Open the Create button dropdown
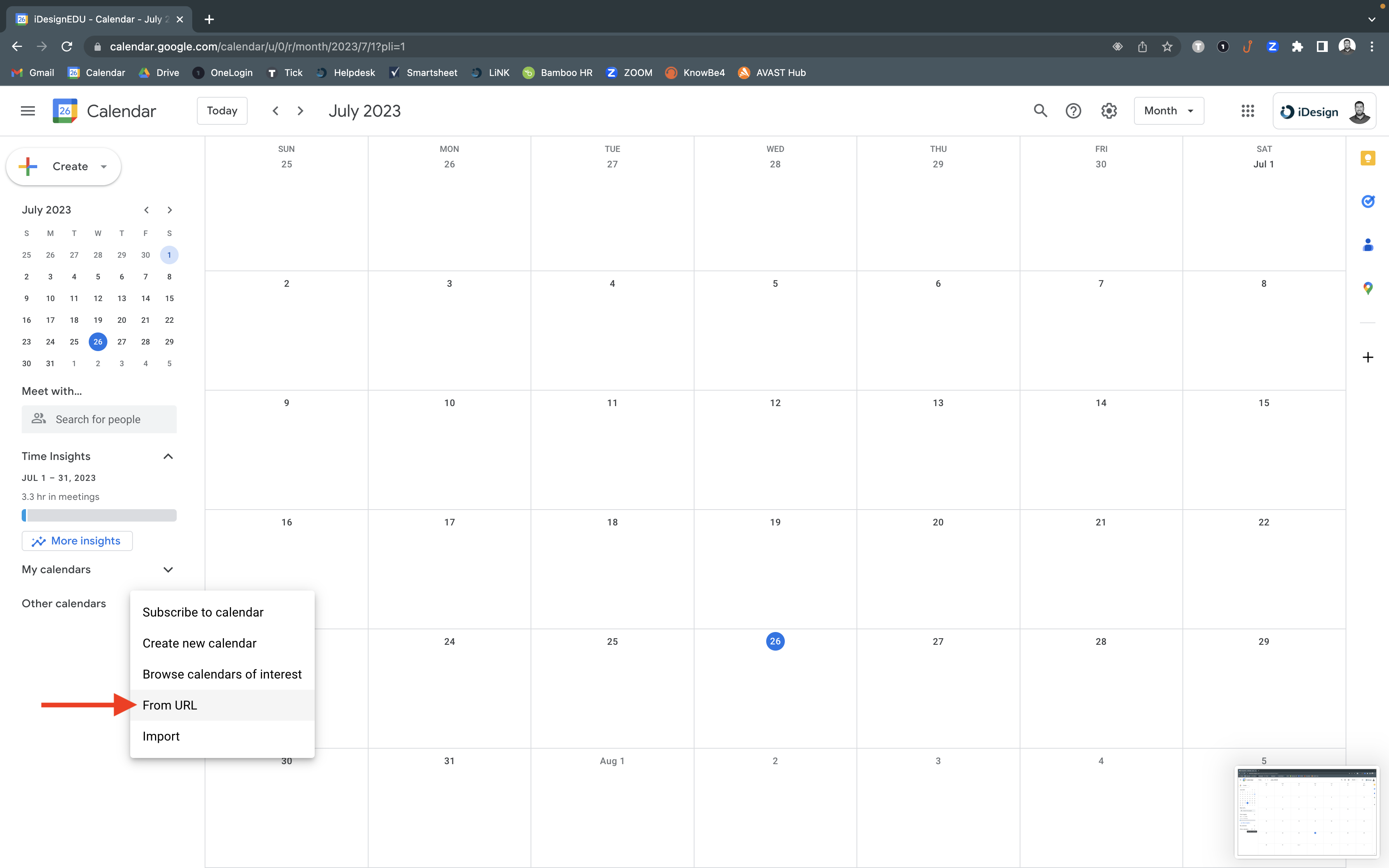This screenshot has height=868, width=1389. pyautogui.click(x=104, y=167)
